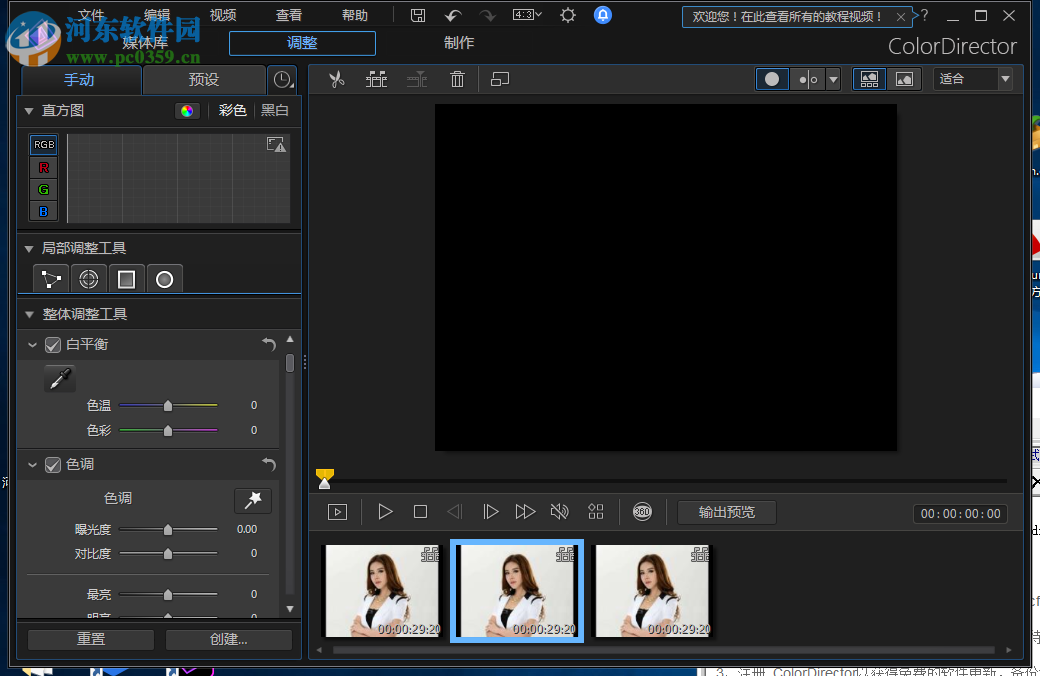Click the 重置 reset button
The image size is (1040, 676).
tap(90, 639)
